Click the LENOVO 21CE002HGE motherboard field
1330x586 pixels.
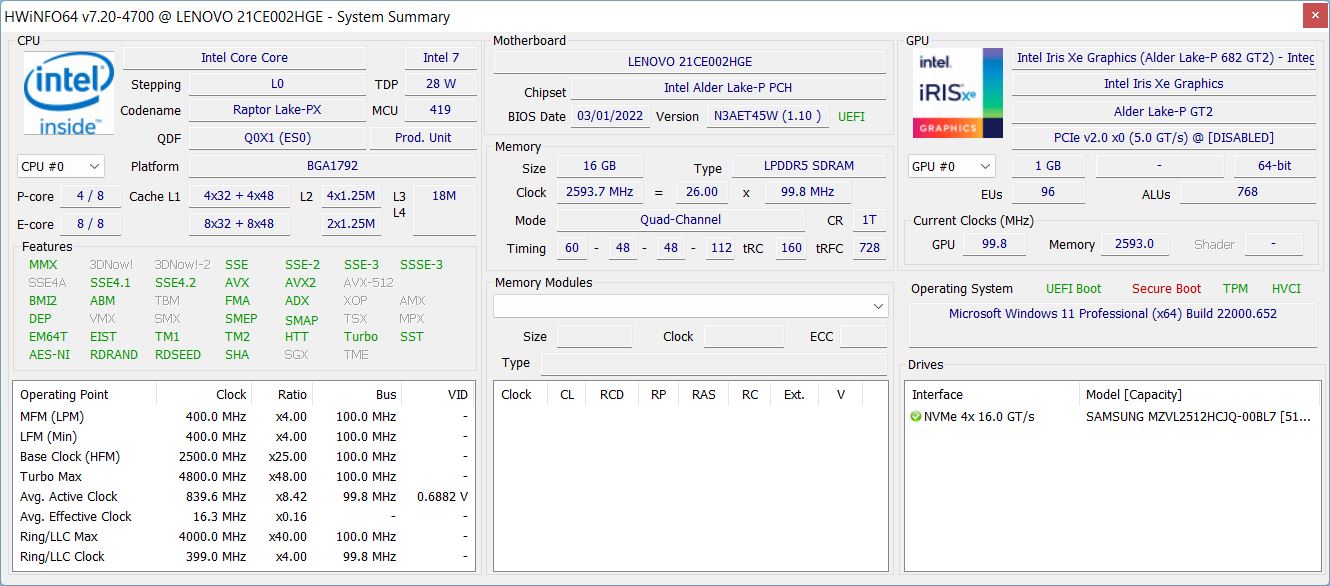tap(689, 61)
